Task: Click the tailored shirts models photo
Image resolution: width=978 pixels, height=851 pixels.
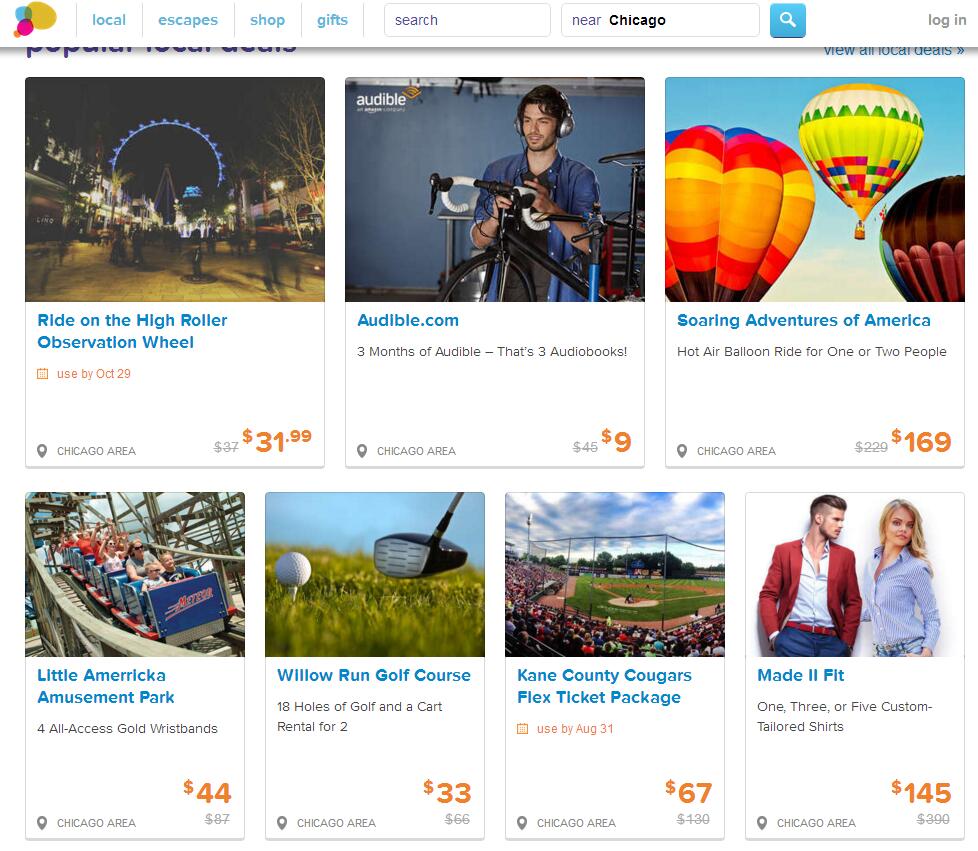Action: 855,574
